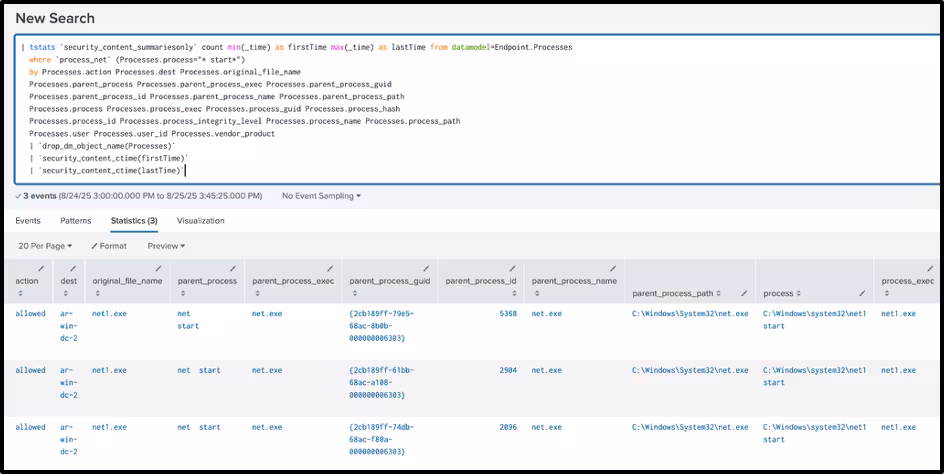This screenshot has height=474, width=944.
Task: Click edit pencil for parent_process_id column
Action: [512, 268]
